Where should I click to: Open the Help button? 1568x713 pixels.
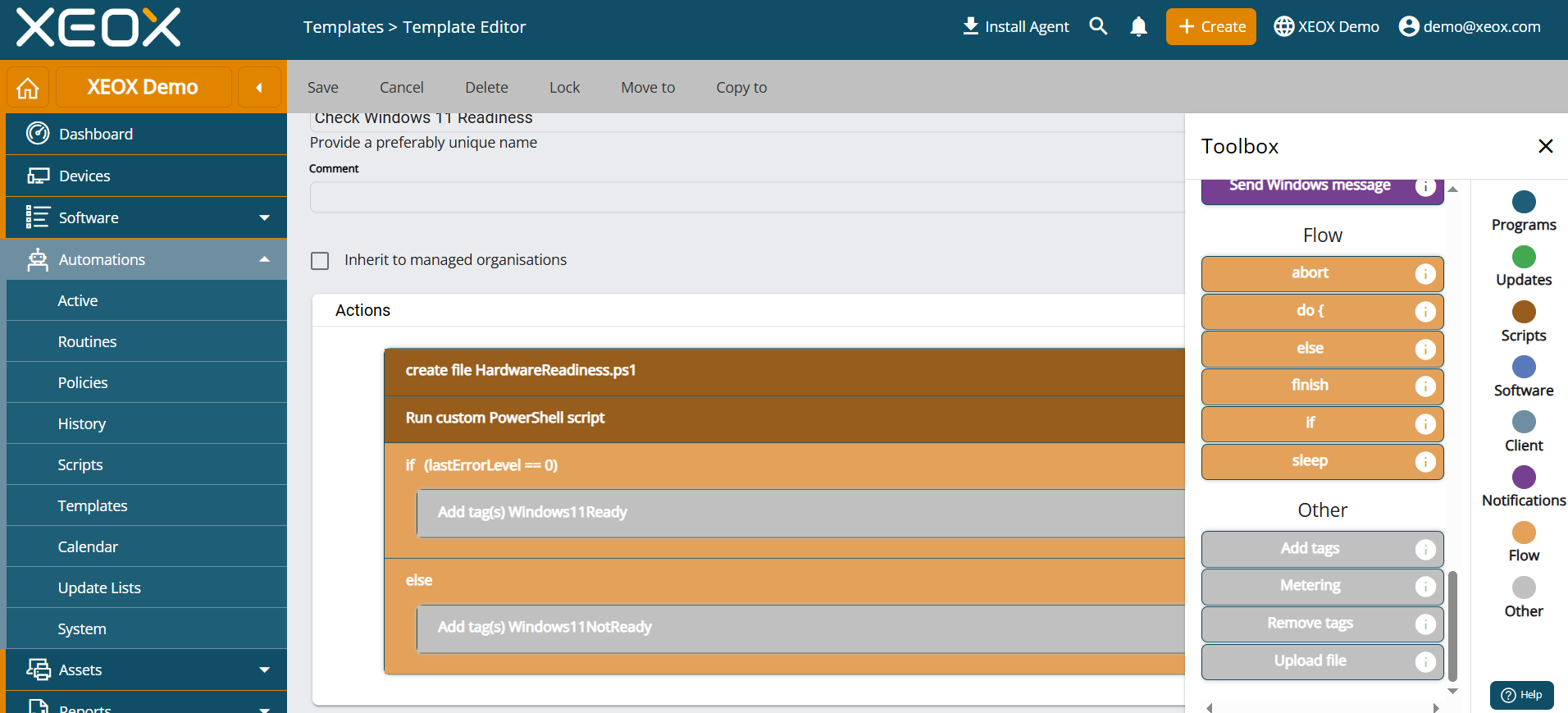(x=1522, y=695)
